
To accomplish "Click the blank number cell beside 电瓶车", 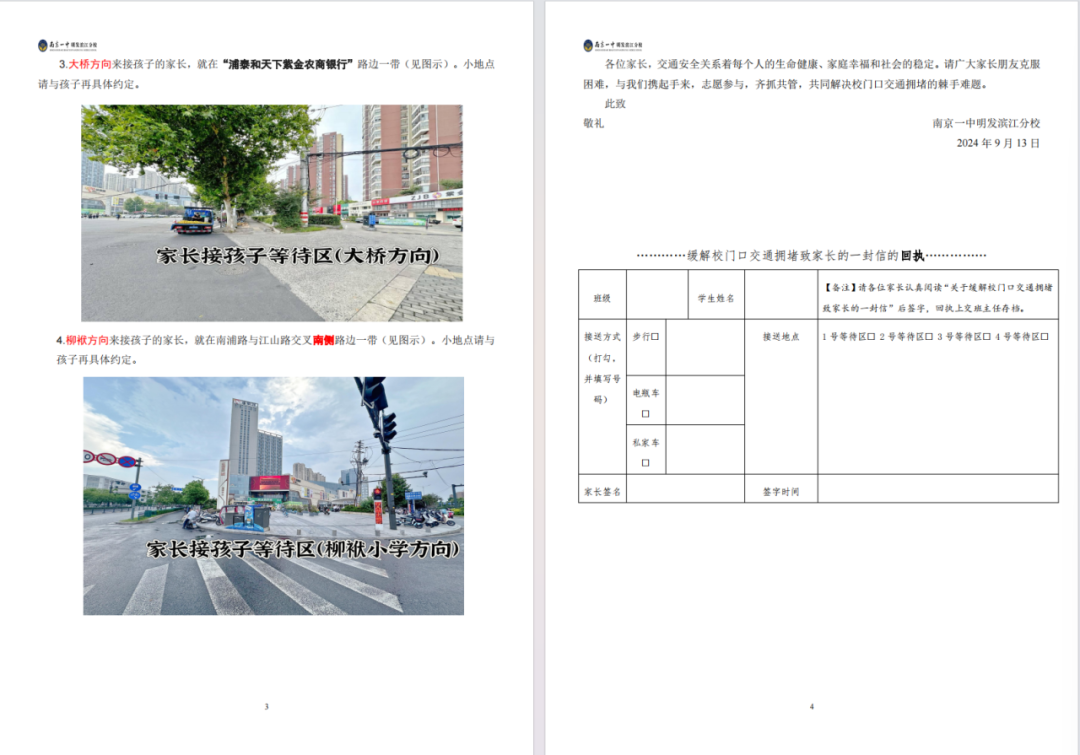I will (705, 400).
